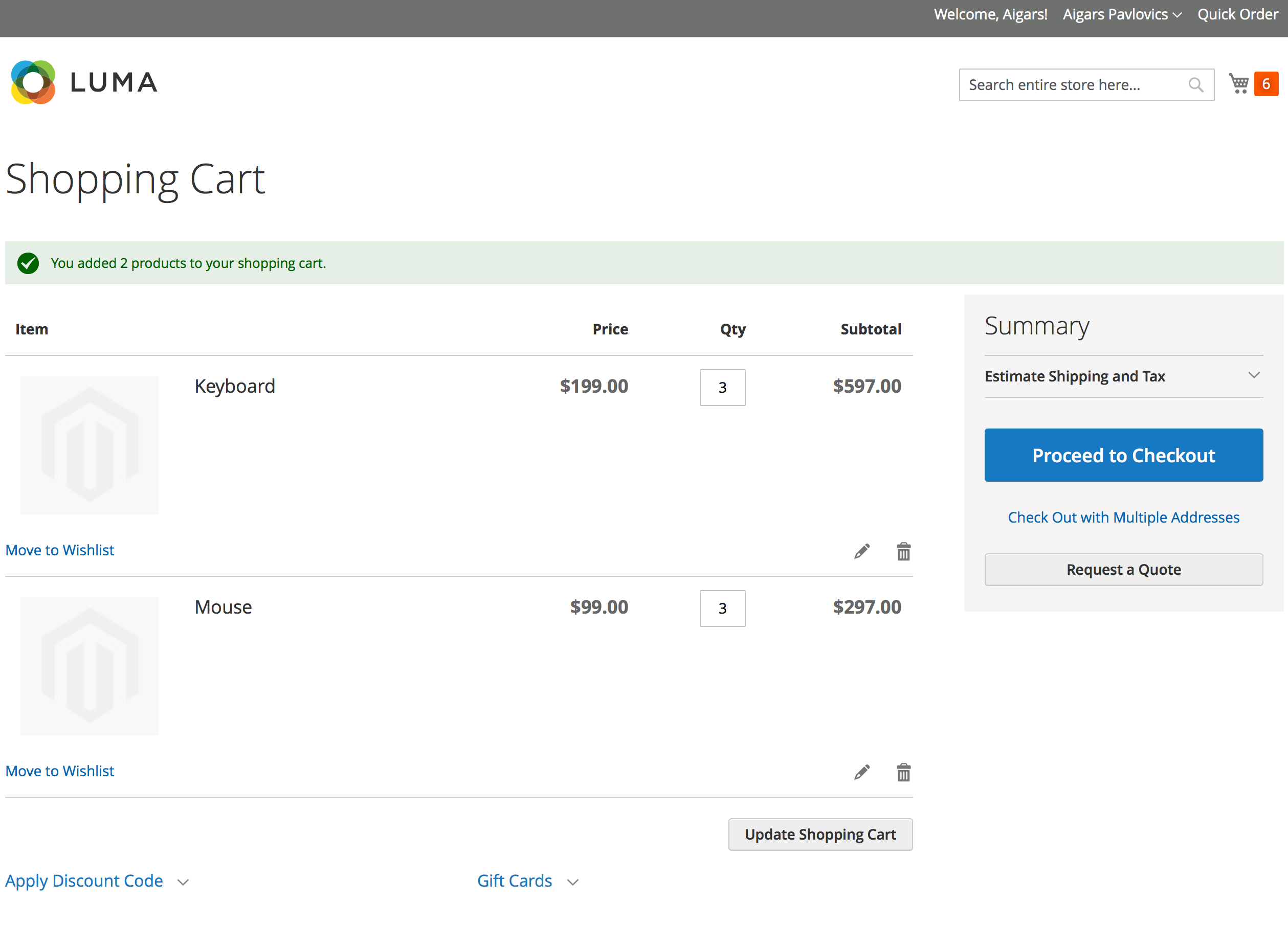Click the cart item count badge
Image resolution: width=1288 pixels, height=946 pixels.
point(1265,84)
